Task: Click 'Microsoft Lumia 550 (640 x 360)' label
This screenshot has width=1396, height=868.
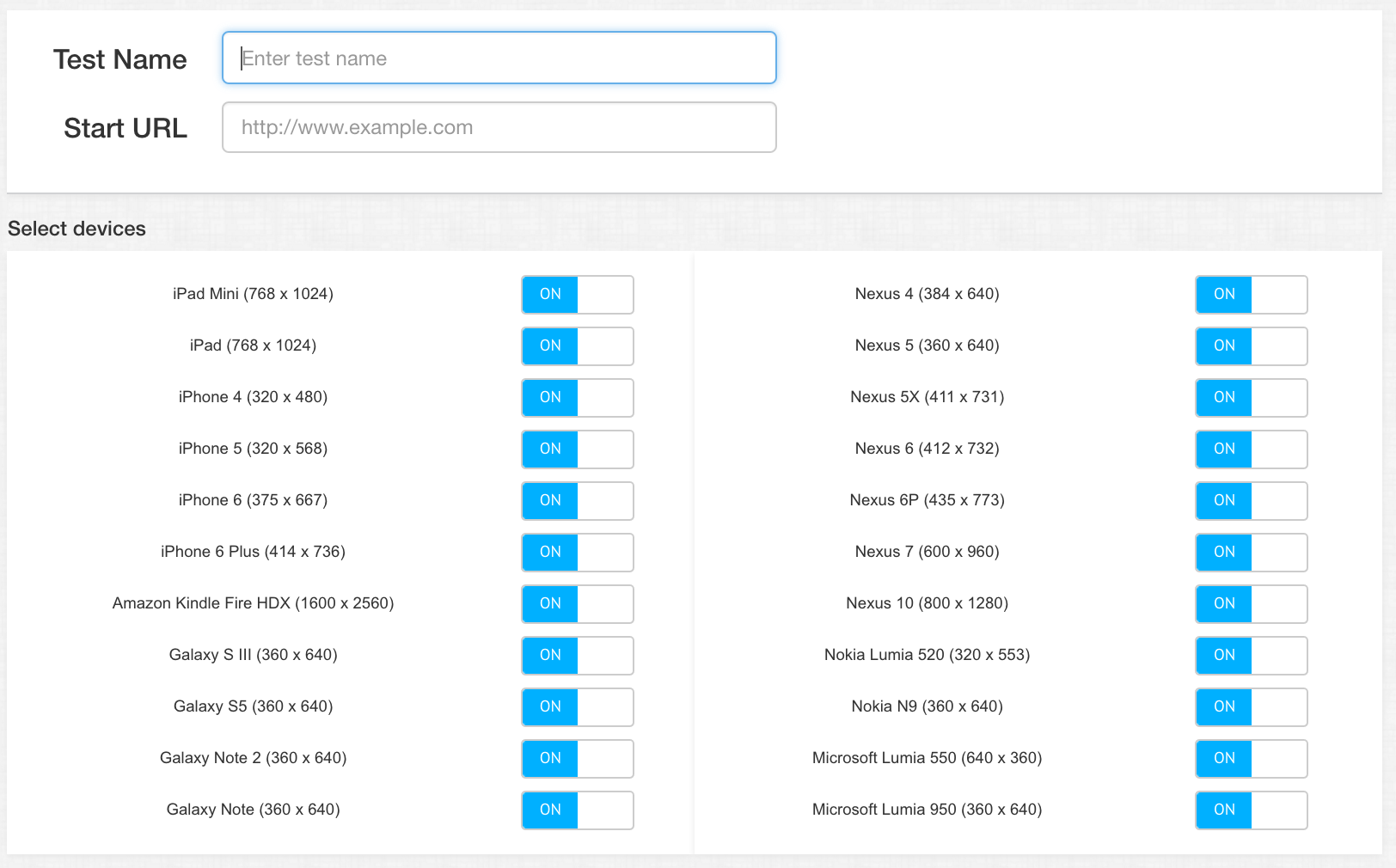Action: pos(927,758)
